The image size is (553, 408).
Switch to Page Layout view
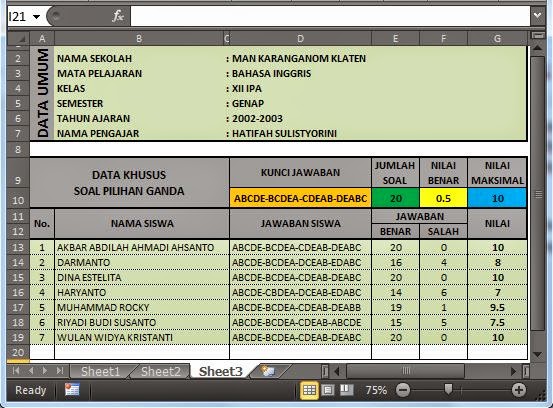point(328,390)
